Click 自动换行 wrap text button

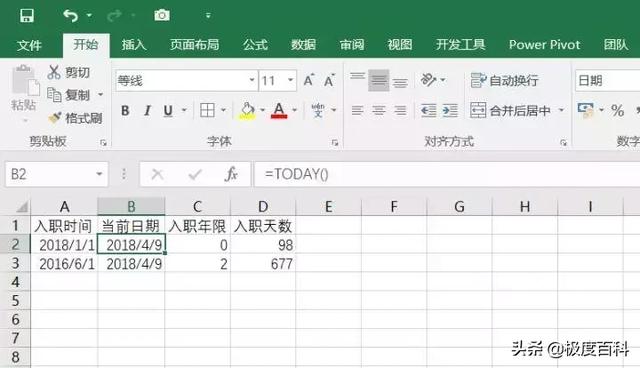pyautogui.click(x=504, y=80)
